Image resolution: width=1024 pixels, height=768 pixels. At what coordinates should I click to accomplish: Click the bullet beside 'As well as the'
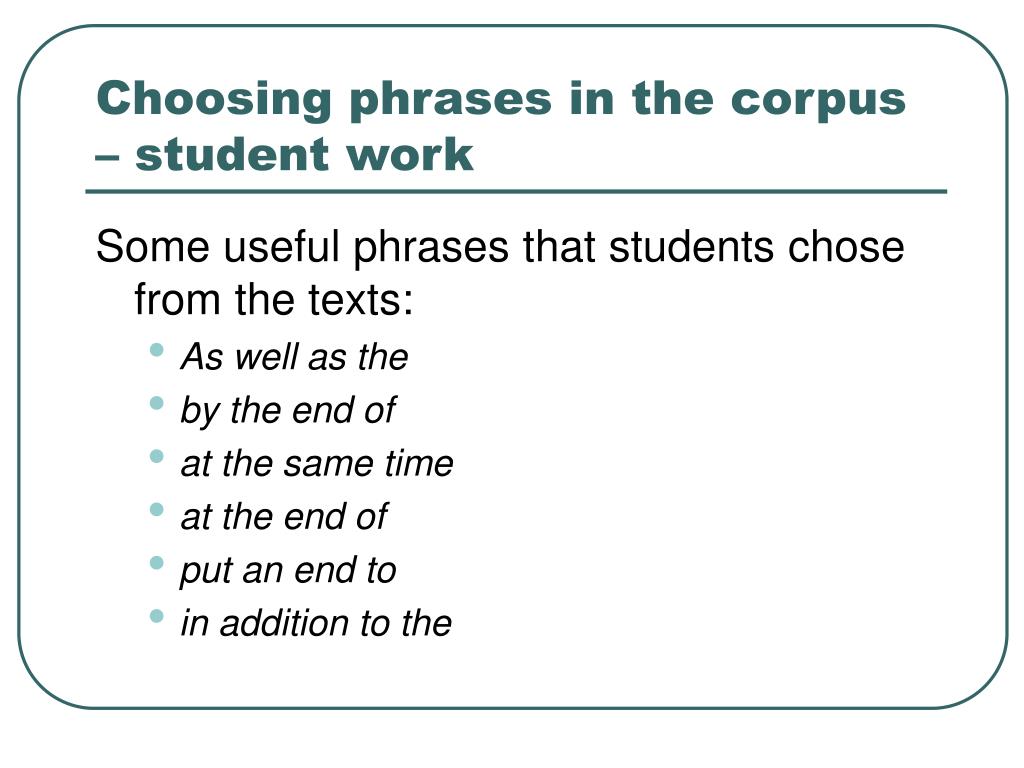156,350
